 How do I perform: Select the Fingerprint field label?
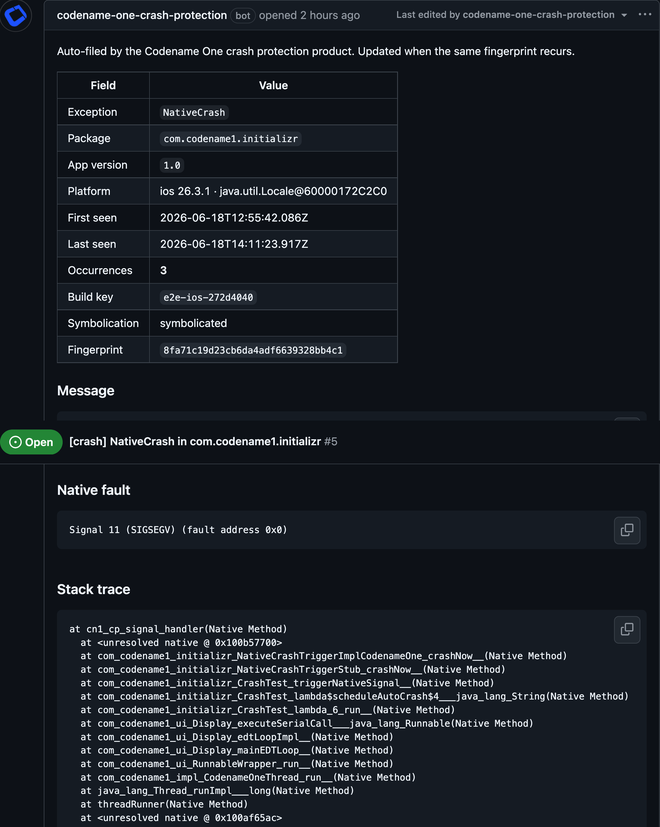click(x=95, y=350)
